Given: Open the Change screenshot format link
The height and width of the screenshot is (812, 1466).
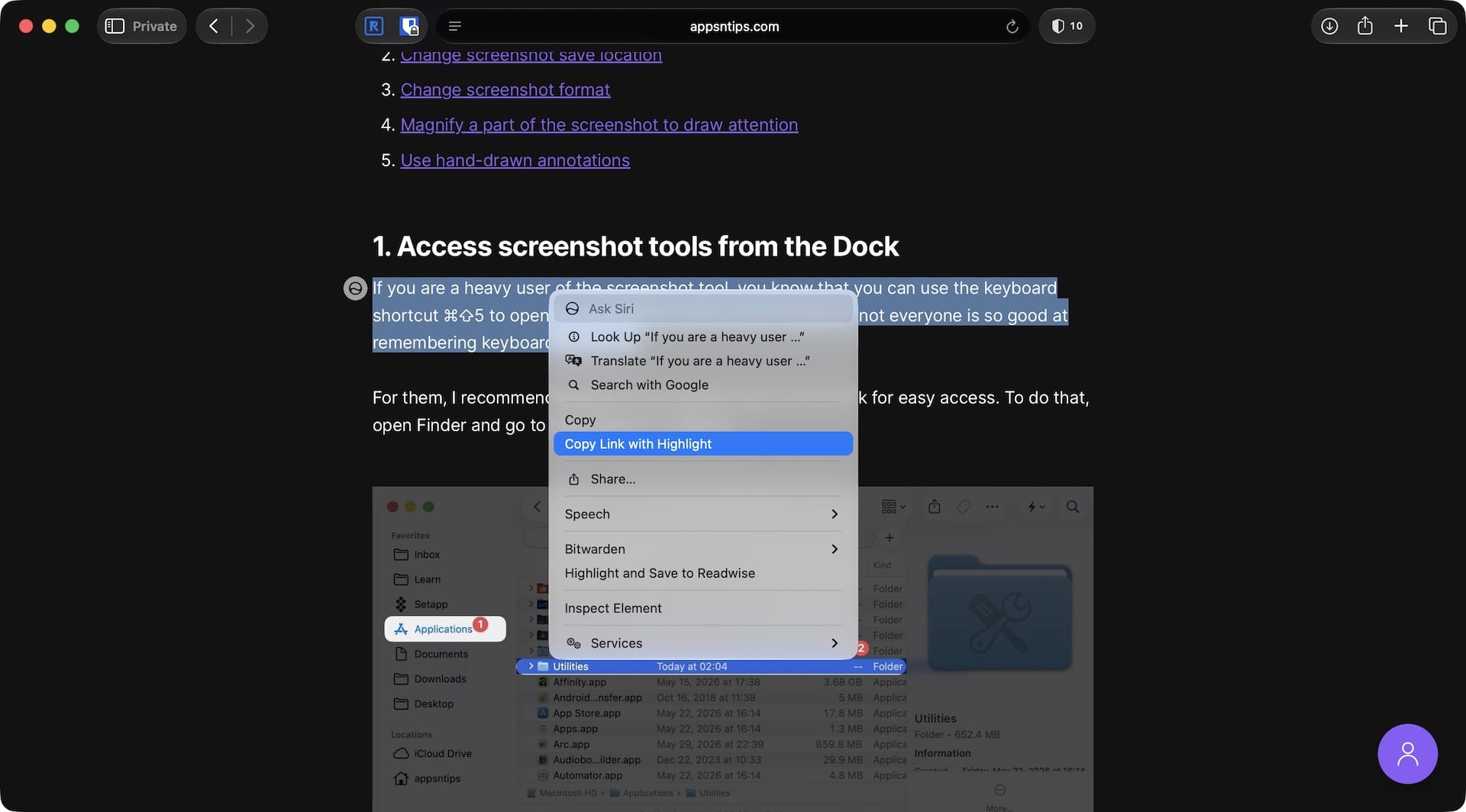Looking at the screenshot, I should tap(505, 90).
